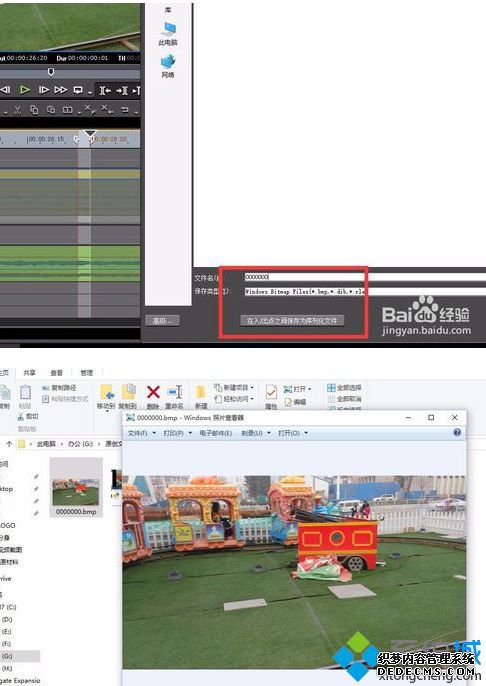This screenshot has height=686, width=486.
Task: Open dropdown arrow next to Replace icon
Action: (79, 112)
